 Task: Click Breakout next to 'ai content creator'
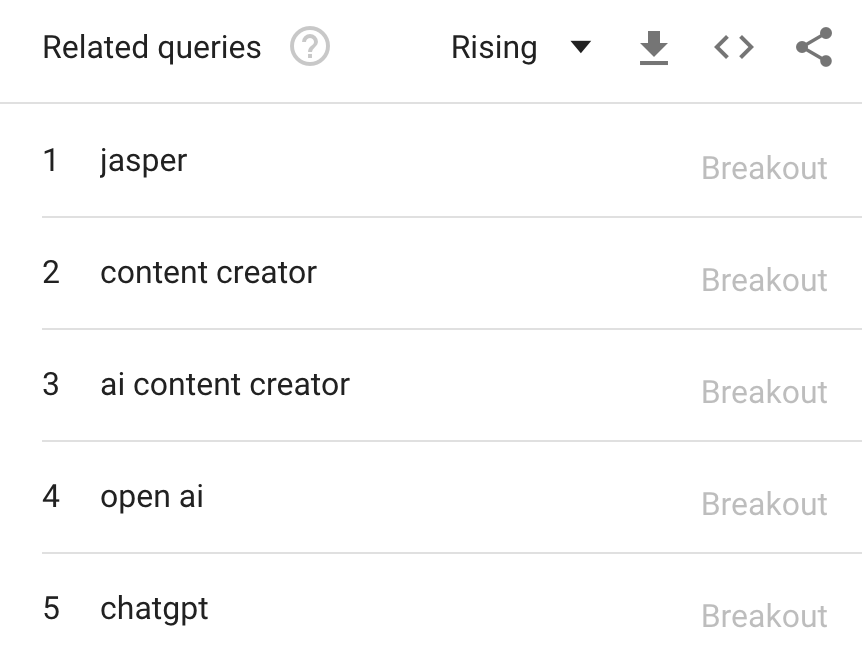coord(764,392)
